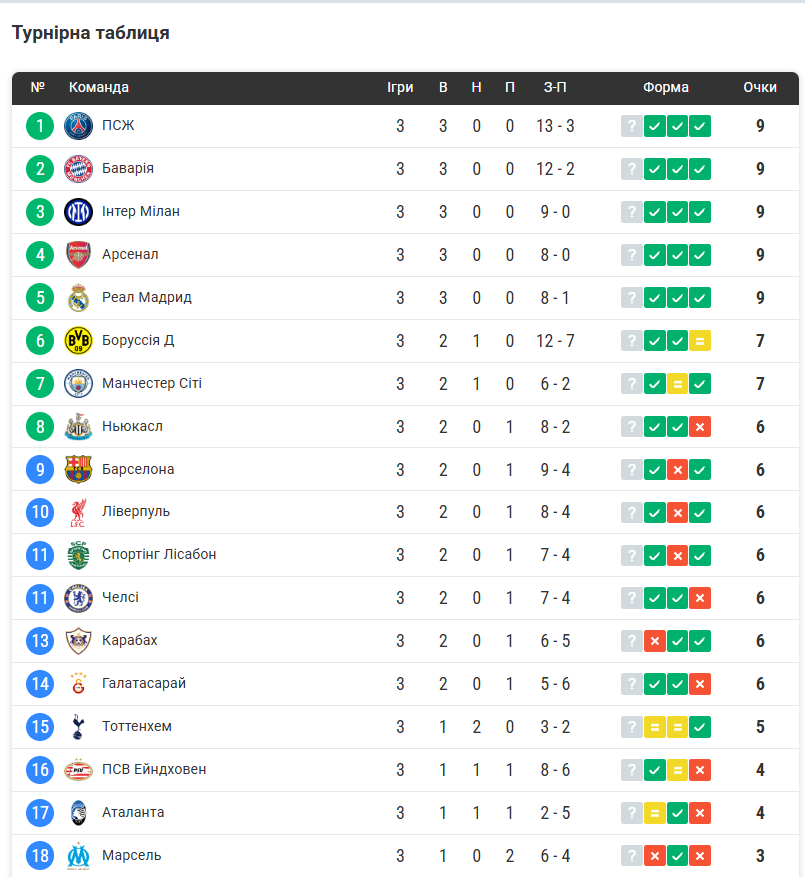Click the Arsenal crest icon
The width and height of the screenshot is (805, 877).
[78, 255]
